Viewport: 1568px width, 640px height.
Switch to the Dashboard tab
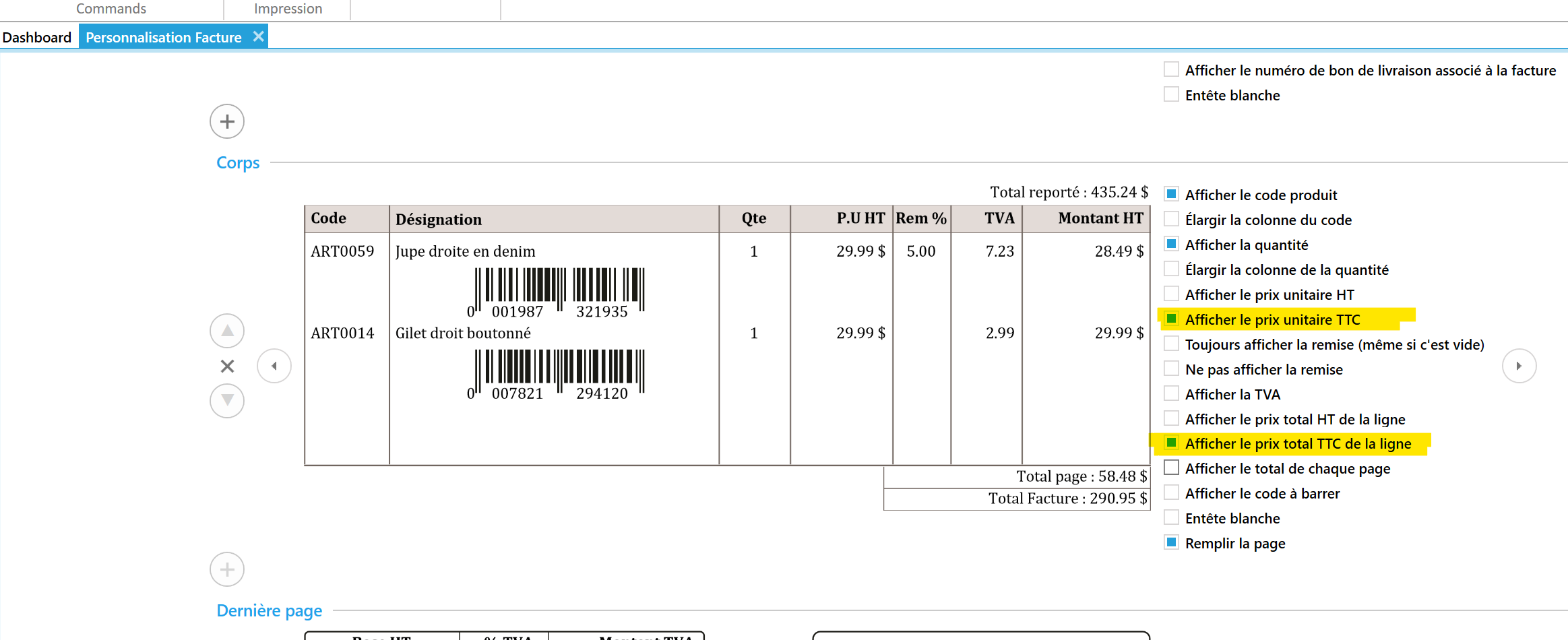coord(37,37)
